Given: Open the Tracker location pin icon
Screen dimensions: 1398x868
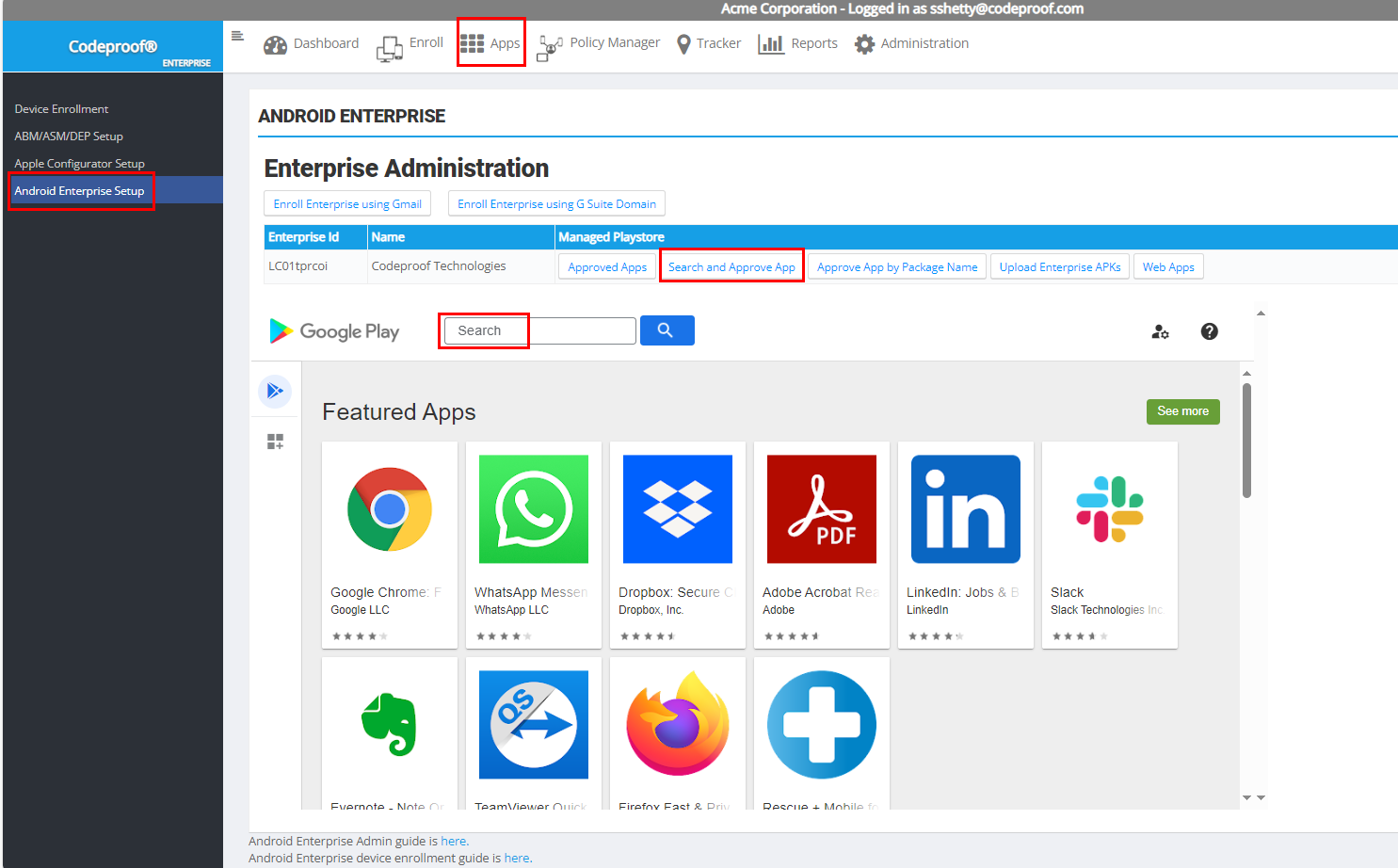Looking at the screenshot, I should 684,44.
